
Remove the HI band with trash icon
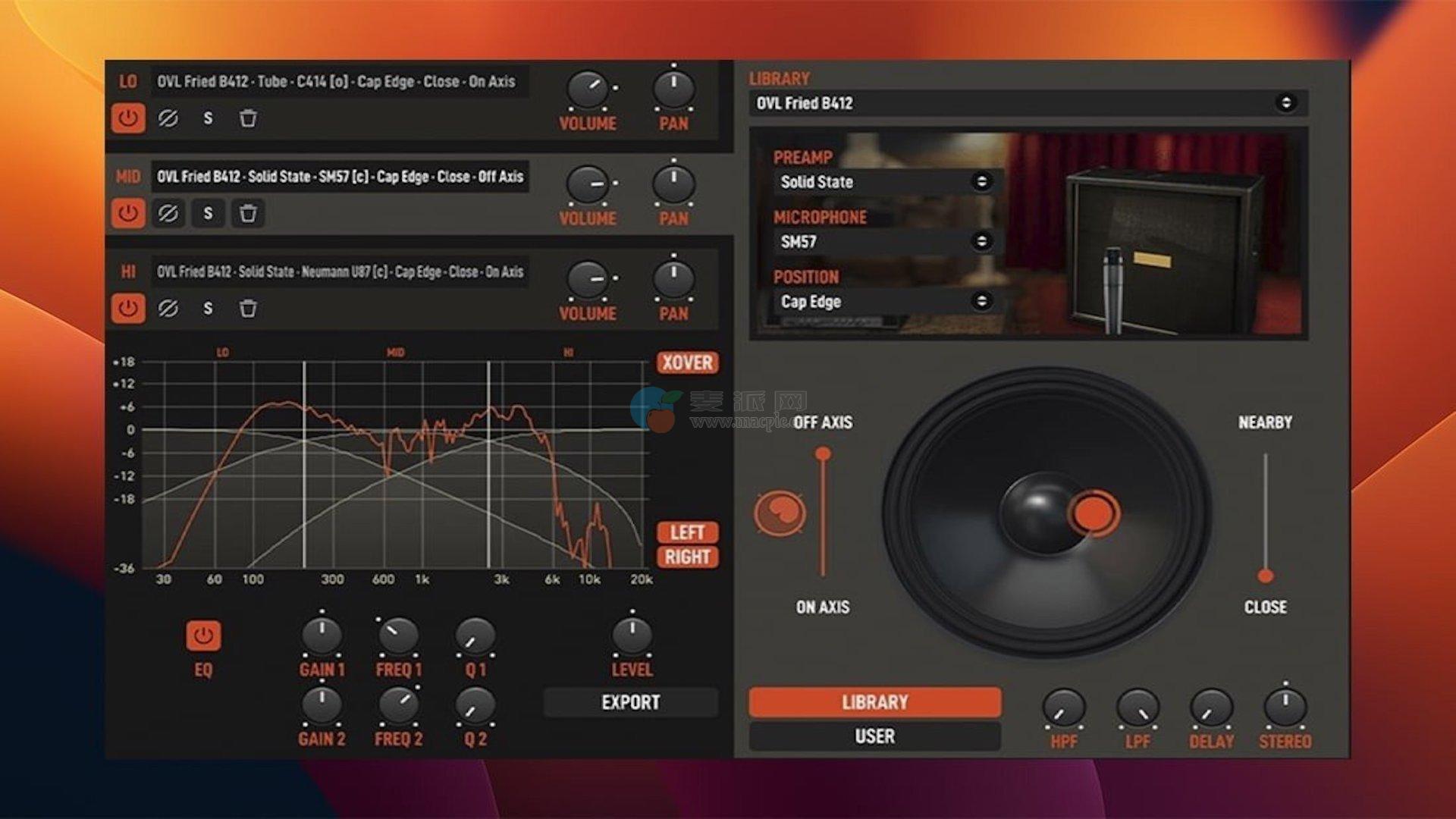coord(248,309)
